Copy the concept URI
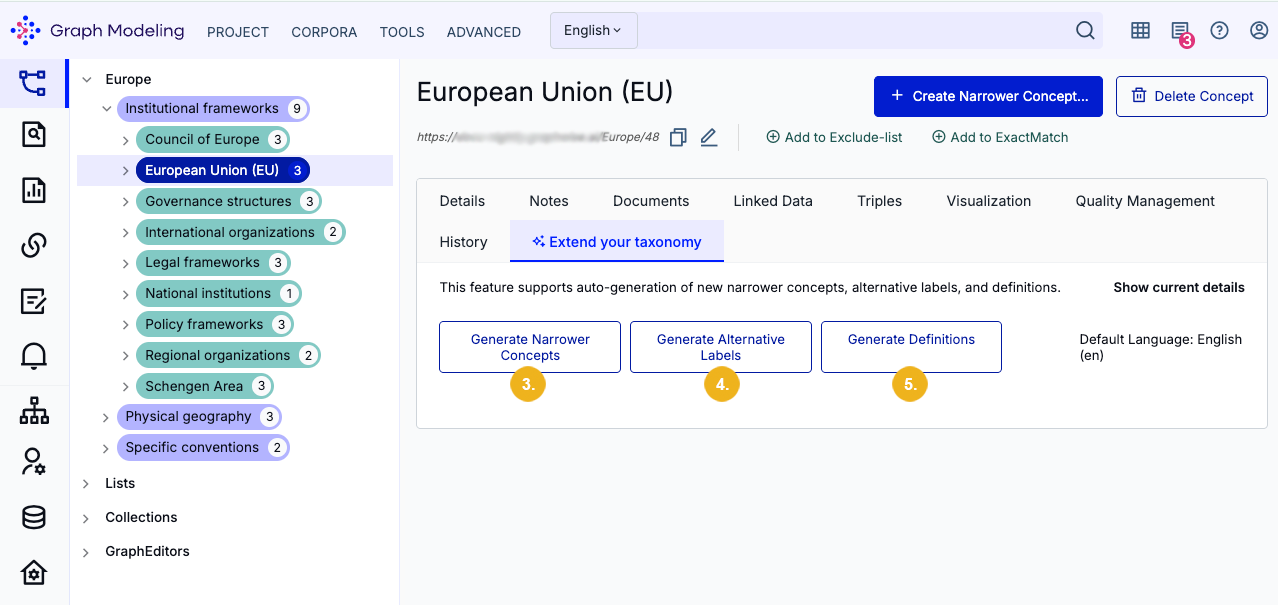This screenshot has height=605, width=1278. [678, 138]
